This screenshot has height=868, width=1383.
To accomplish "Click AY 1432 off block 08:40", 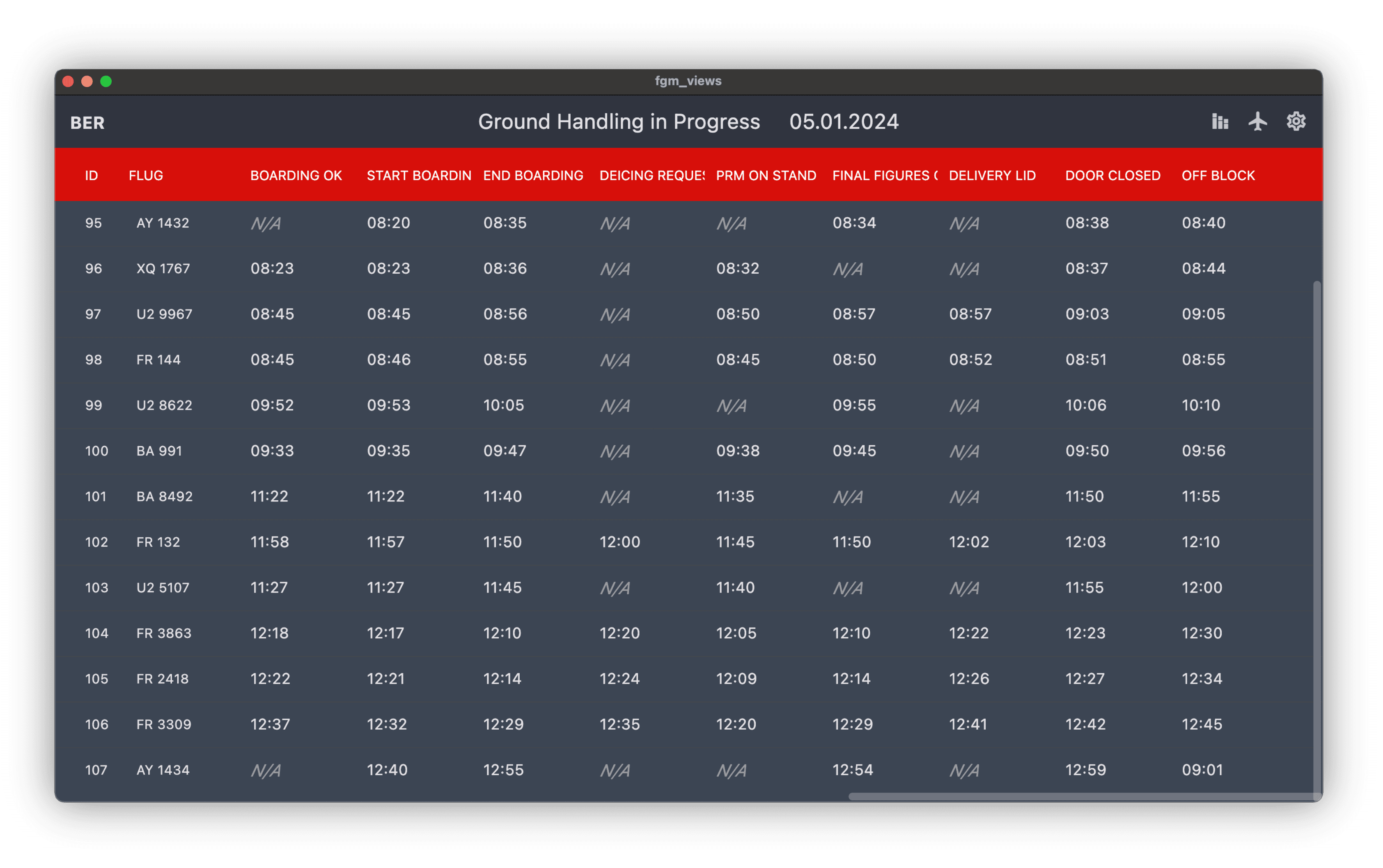I will [x=1203, y=223].
